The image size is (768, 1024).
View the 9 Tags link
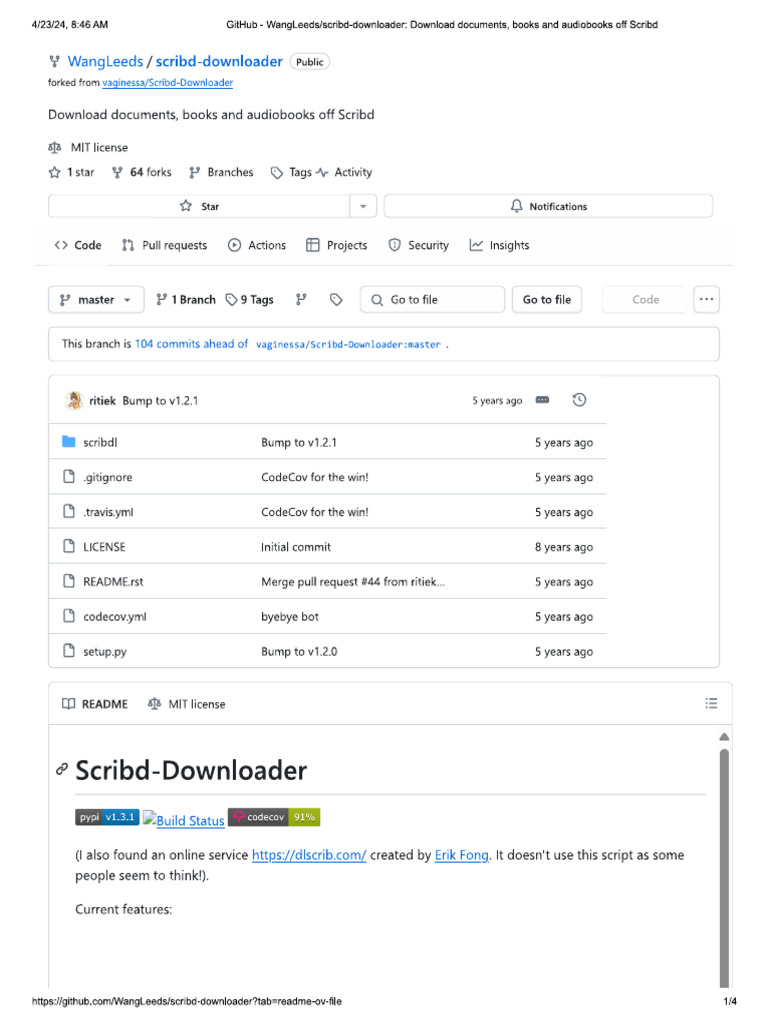pos(249,300)
